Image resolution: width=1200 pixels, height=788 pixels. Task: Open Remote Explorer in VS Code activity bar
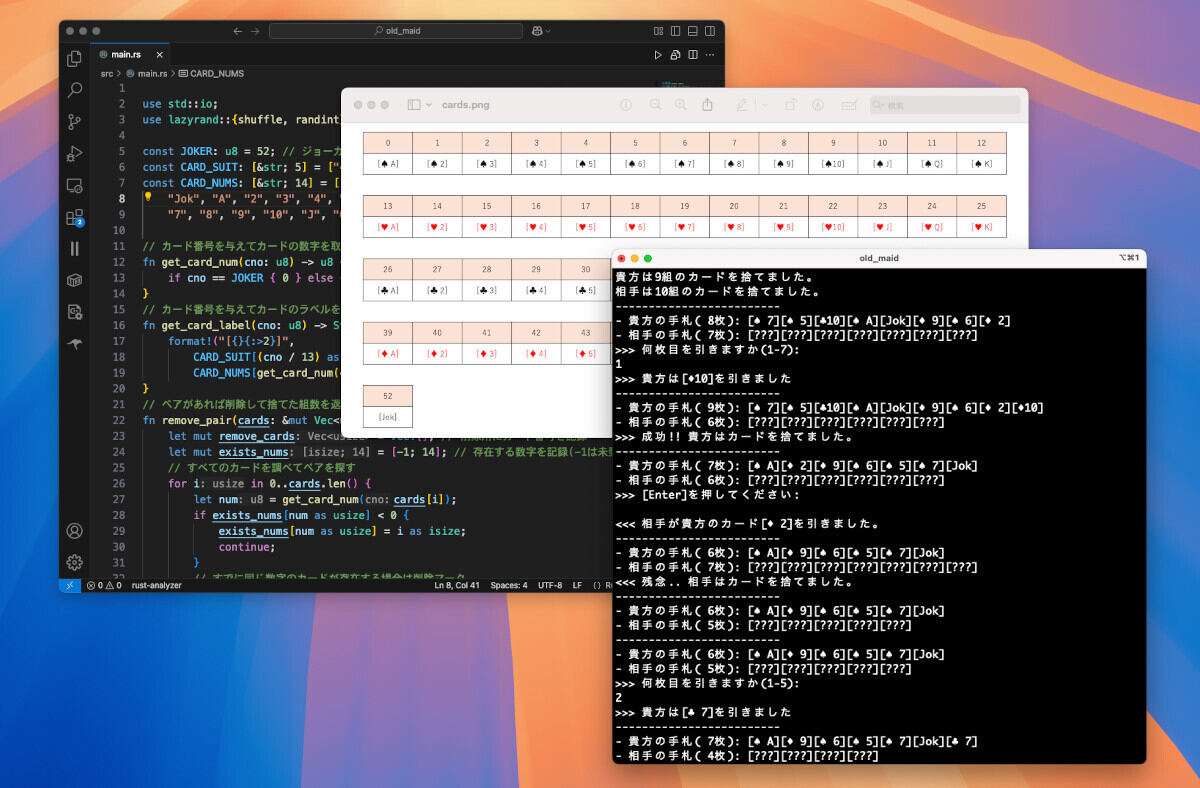coord(75,185)
